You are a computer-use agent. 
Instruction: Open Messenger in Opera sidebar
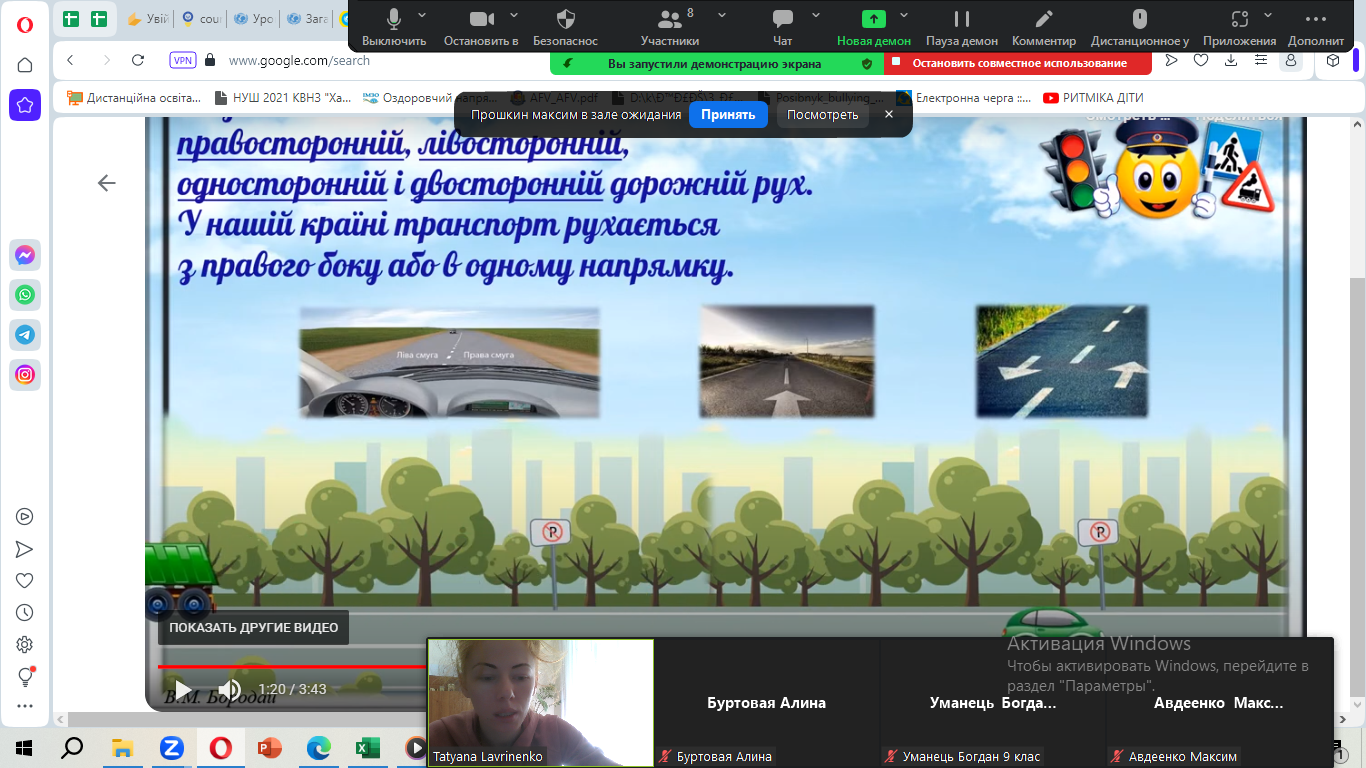point(25,256)
